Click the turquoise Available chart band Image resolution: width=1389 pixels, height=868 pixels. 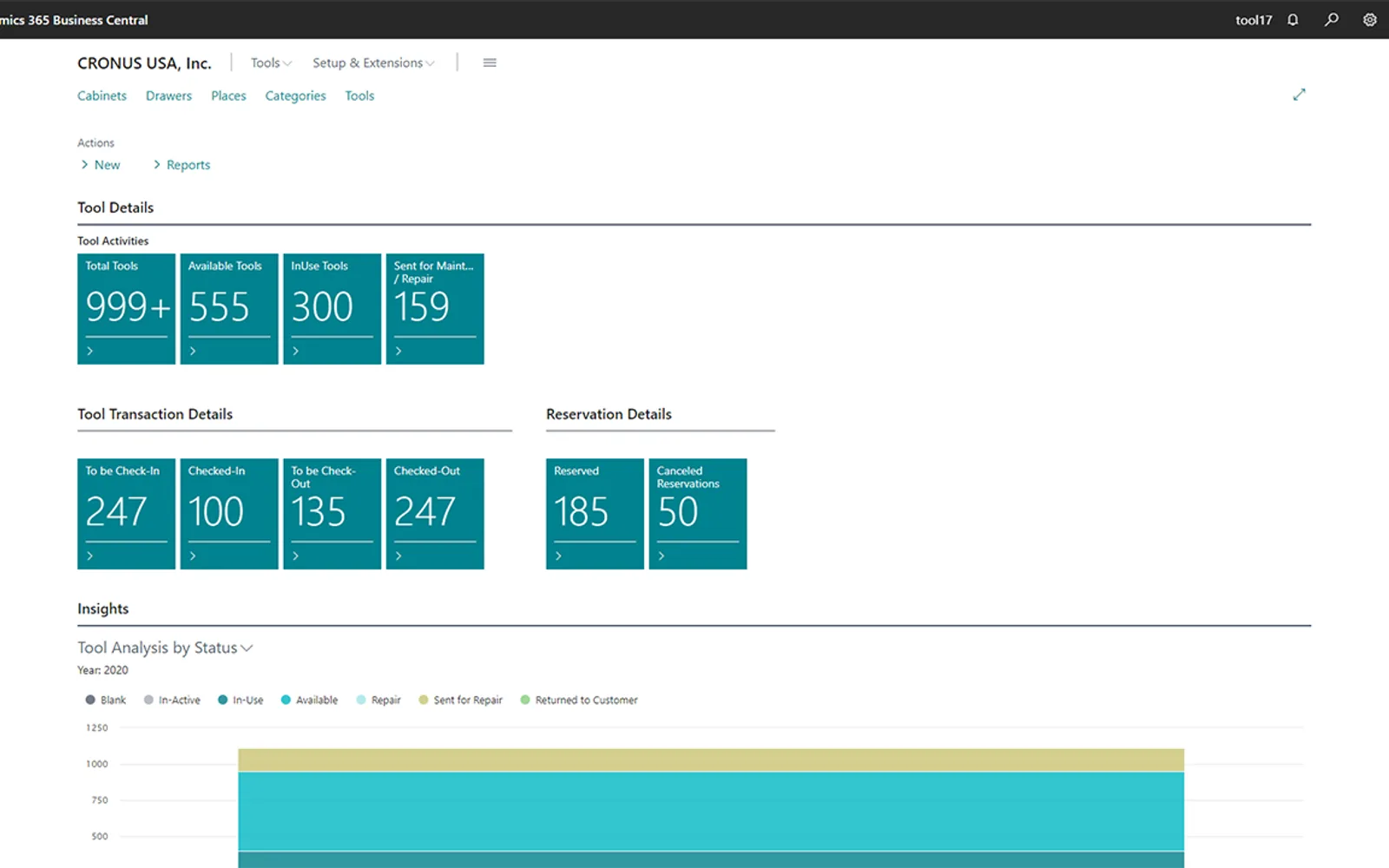(x=711, y=811)
